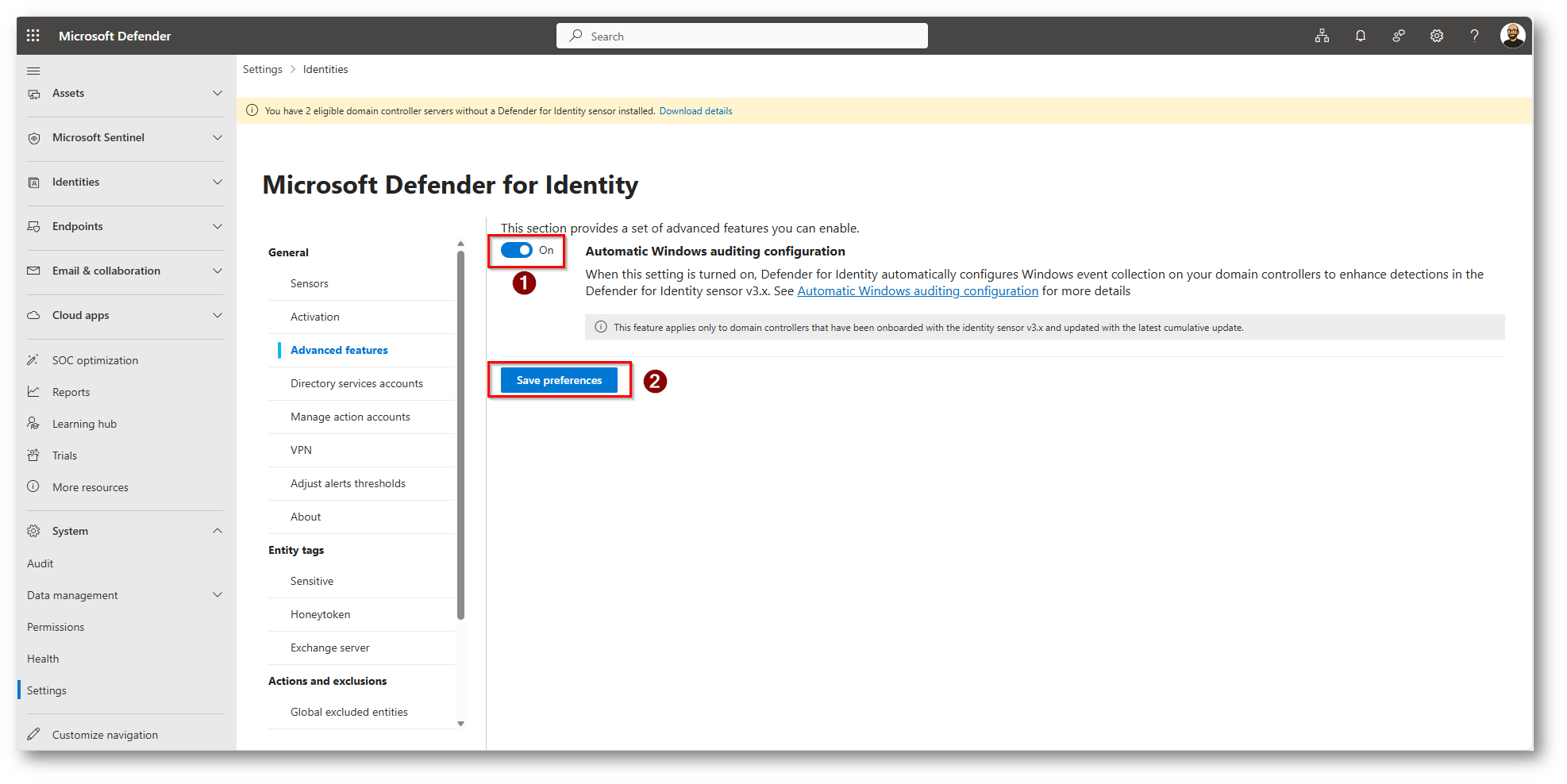
Task: Click the settings list scrollbar down arrow
Action: [x=460, y=724]
